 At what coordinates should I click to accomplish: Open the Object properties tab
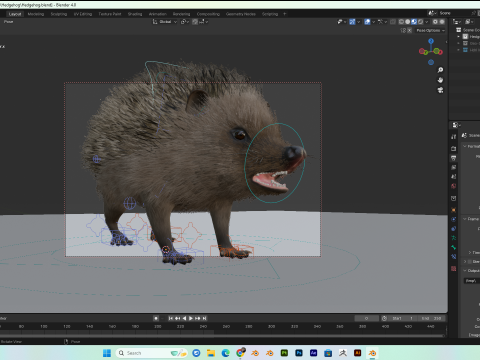point(454,210)
